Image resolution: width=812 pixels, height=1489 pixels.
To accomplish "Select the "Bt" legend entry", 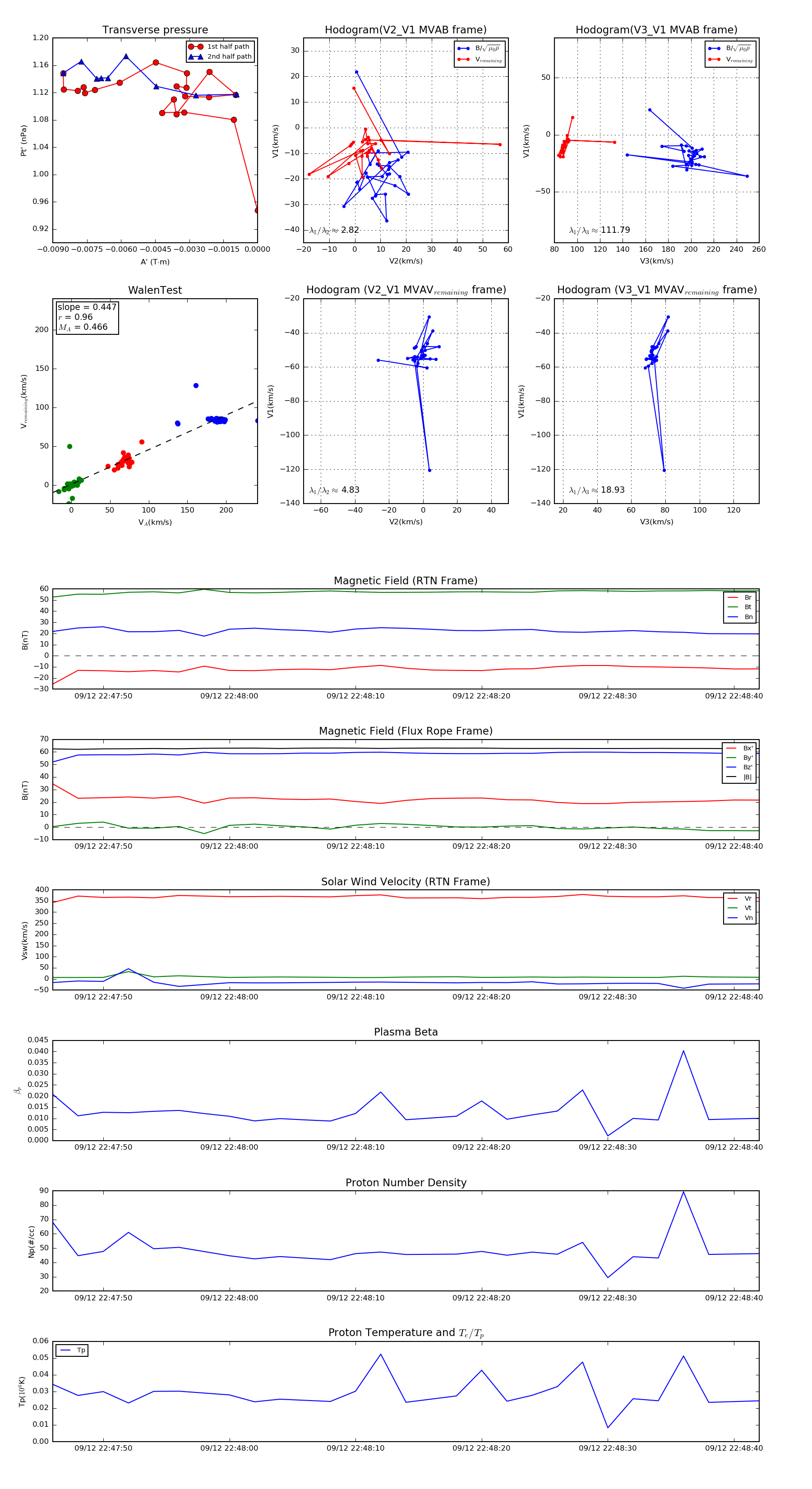I will click(740, 607).
